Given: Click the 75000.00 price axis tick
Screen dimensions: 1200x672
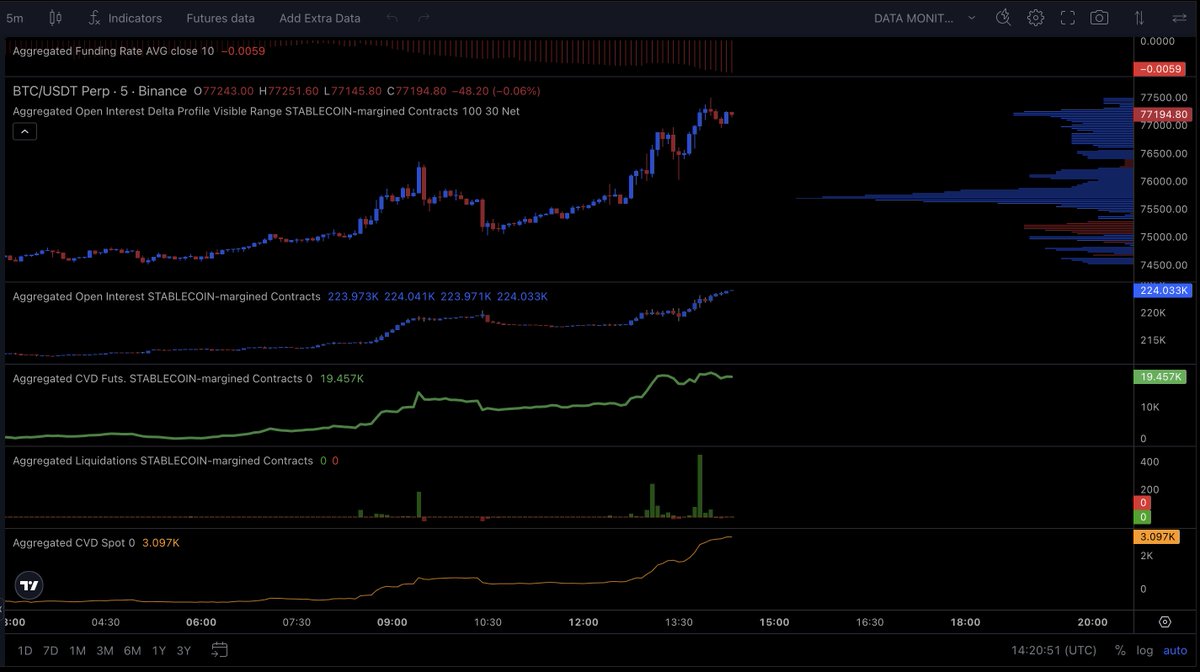Looking at the screenshot, I should point(1164,237).
